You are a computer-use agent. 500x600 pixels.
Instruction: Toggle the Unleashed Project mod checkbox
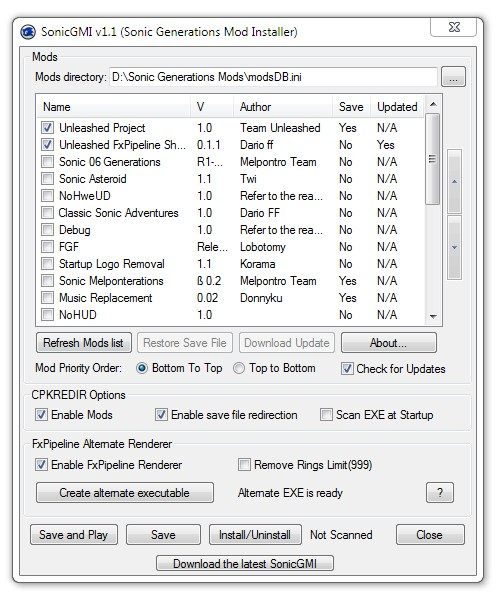pyautogui.click(x=47, y=128)
